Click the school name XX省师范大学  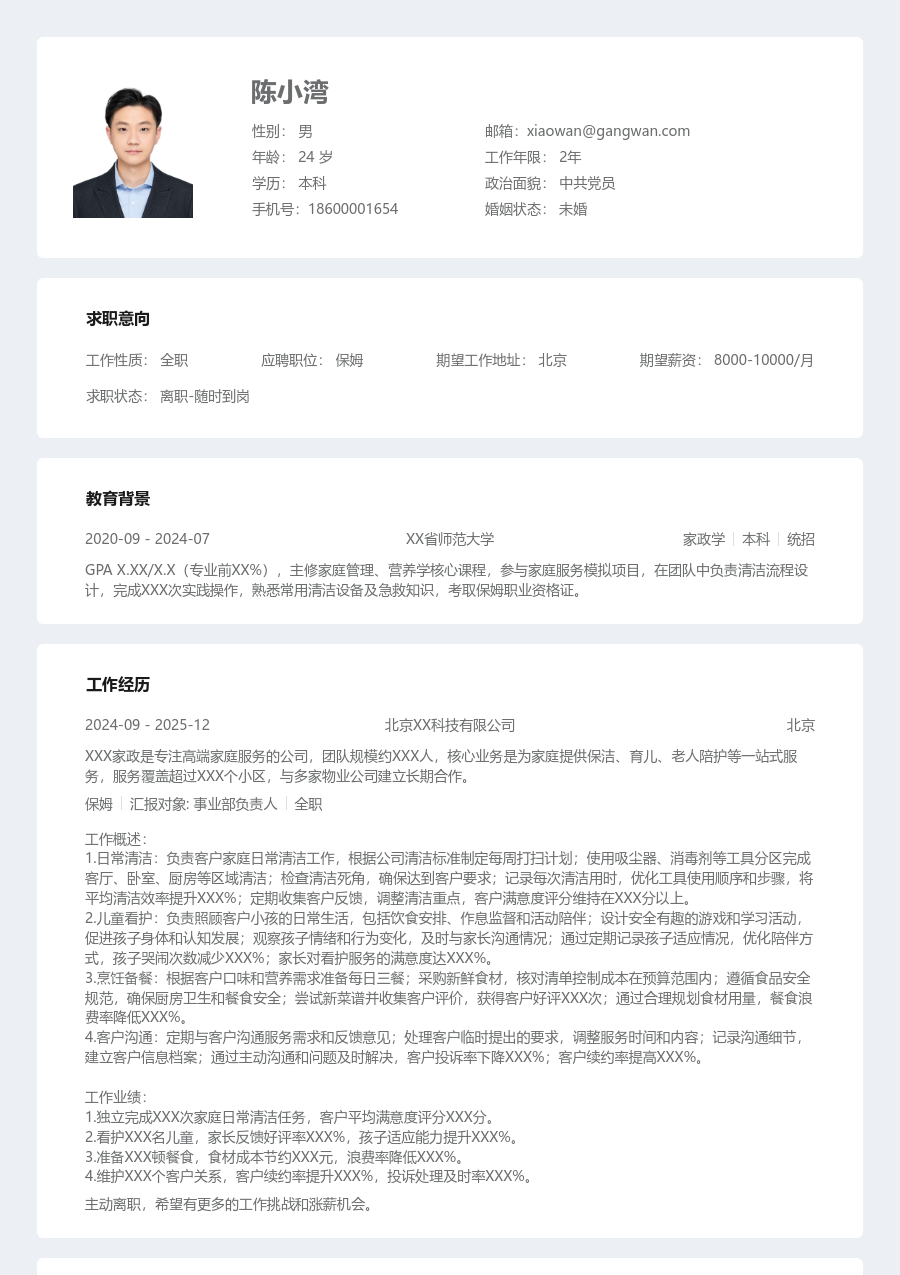(450, 539)
